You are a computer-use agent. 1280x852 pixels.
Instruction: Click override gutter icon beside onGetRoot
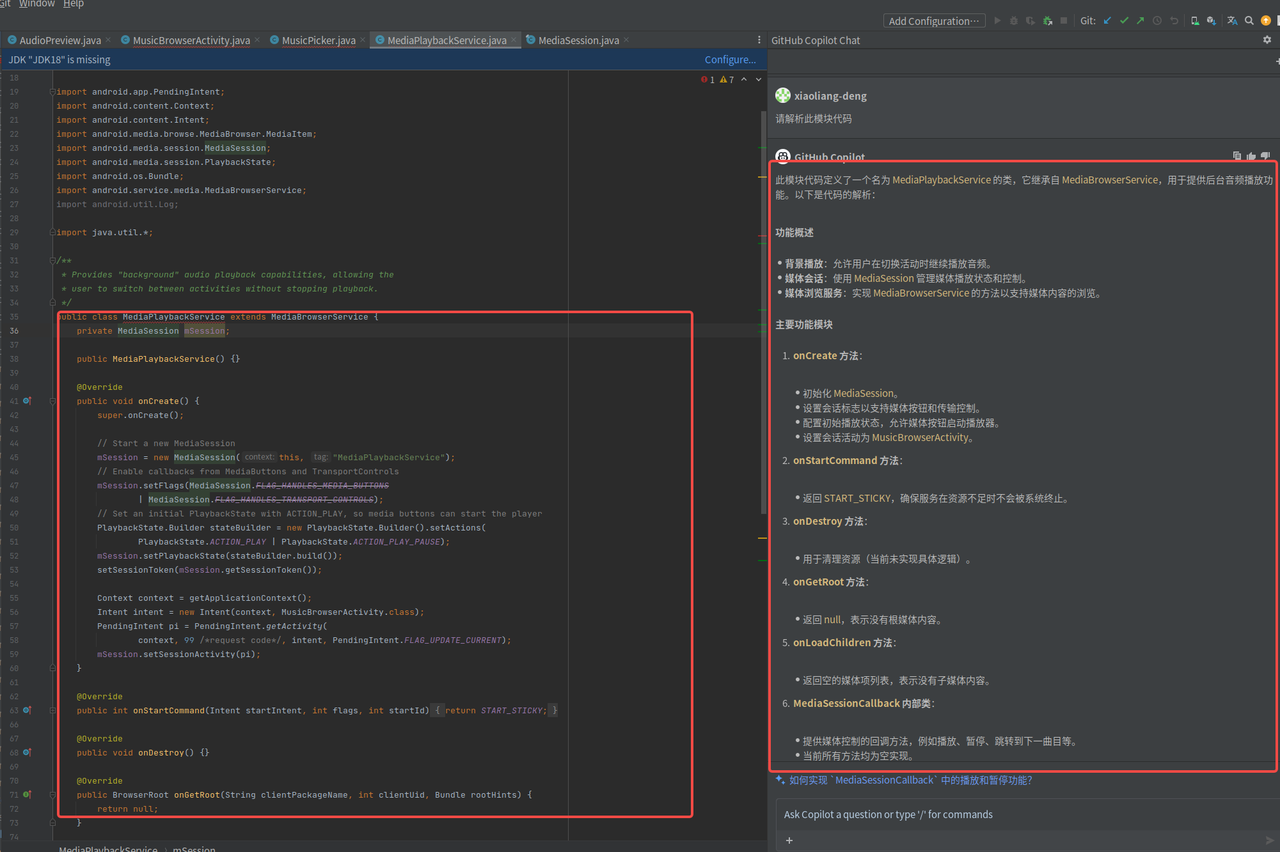(x=27, y=795)
